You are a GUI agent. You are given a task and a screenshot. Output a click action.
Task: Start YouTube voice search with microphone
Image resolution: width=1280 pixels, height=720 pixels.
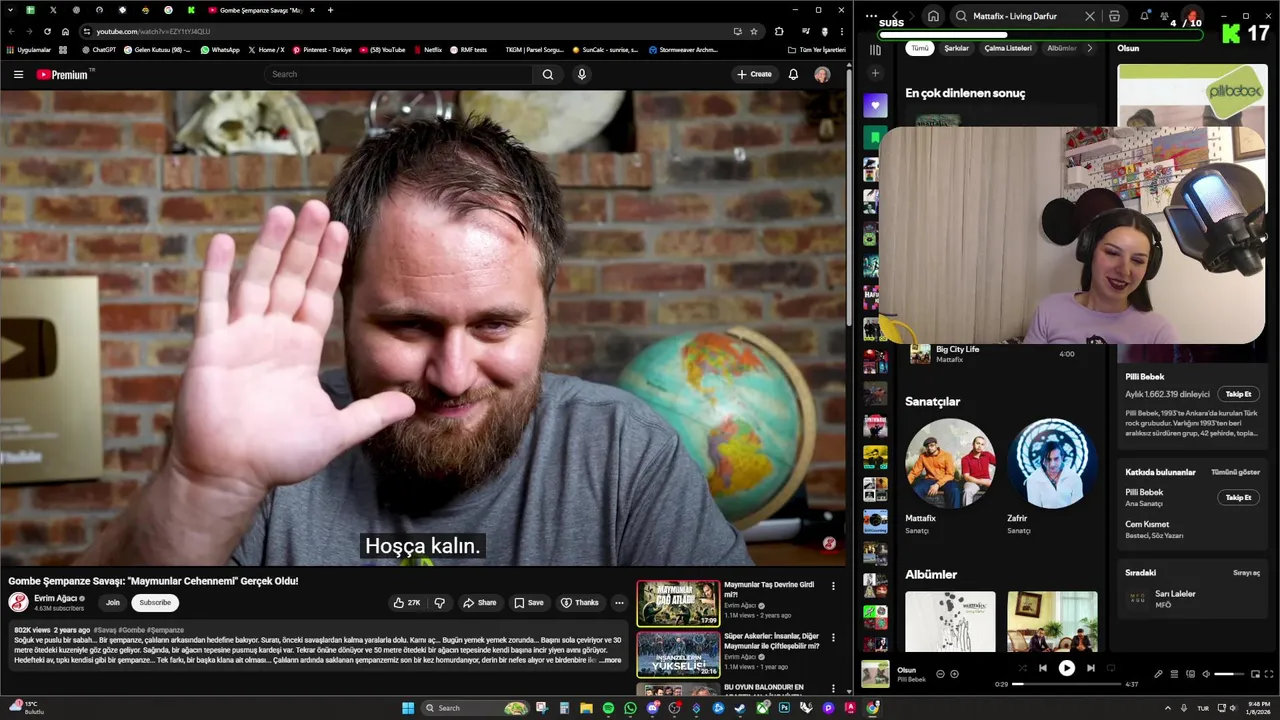tap(581, 74)
